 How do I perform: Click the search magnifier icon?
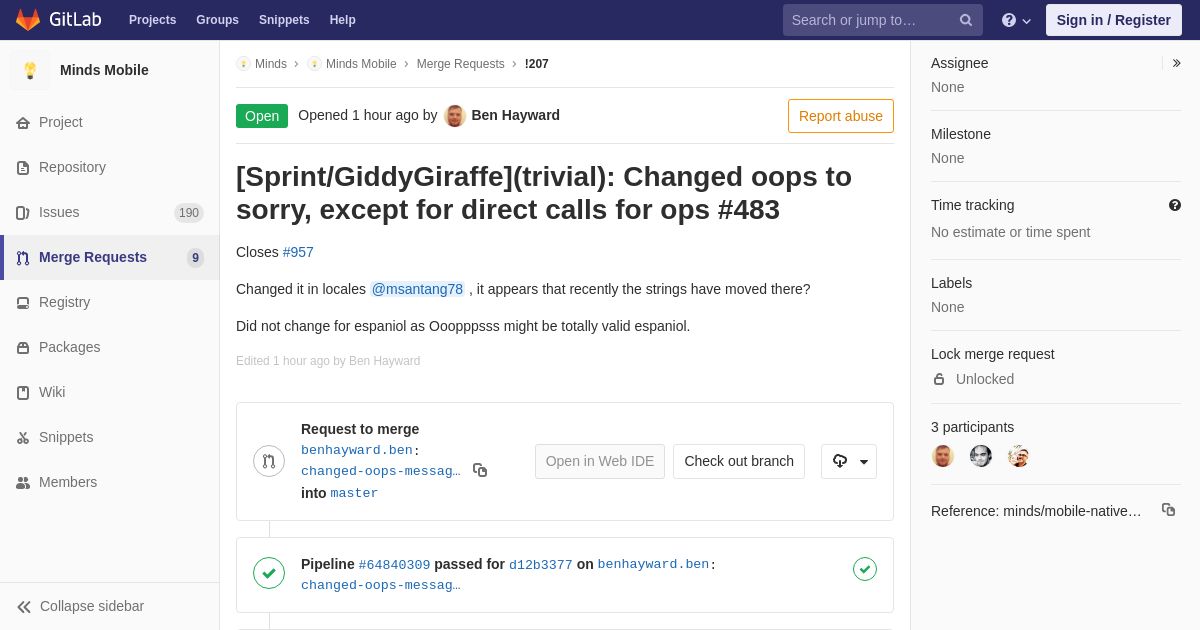966,20
